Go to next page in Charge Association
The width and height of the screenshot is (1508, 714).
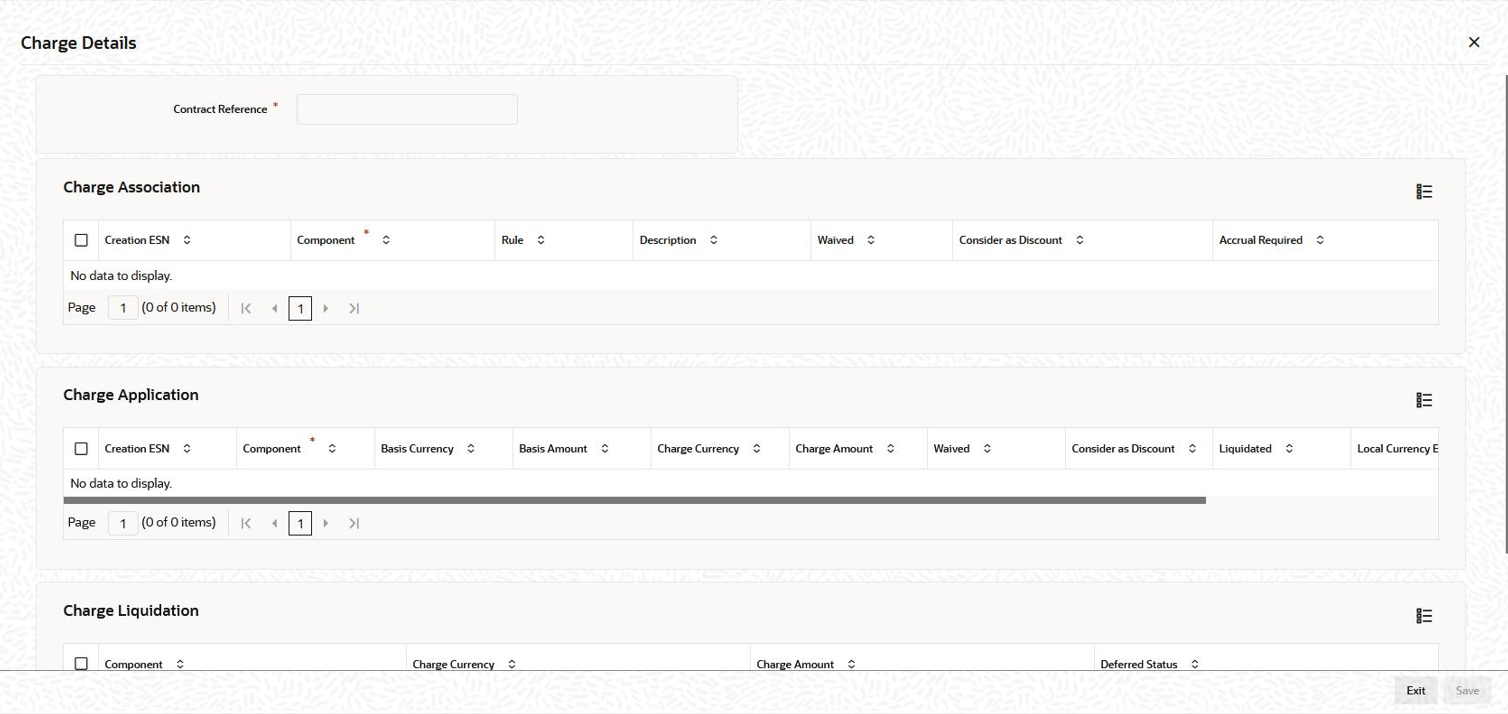[326, 308]
